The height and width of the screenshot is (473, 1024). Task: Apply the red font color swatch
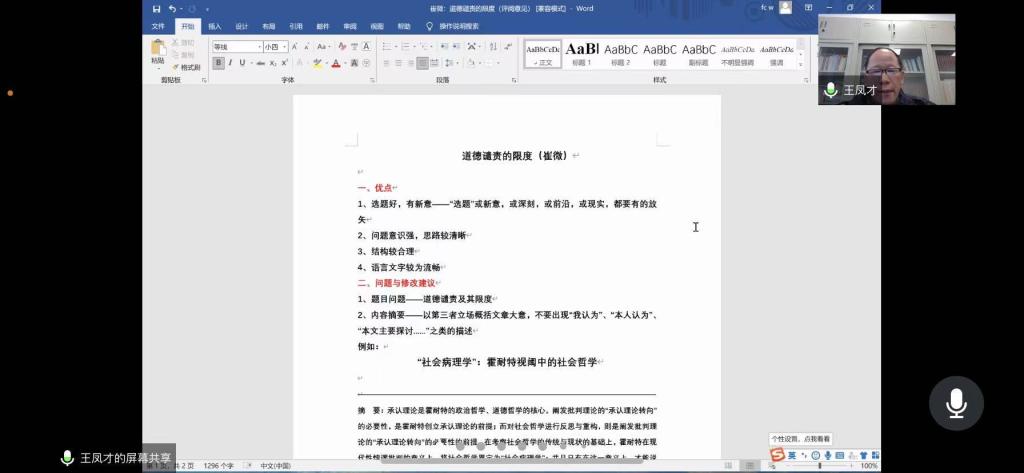click(336, 63)
